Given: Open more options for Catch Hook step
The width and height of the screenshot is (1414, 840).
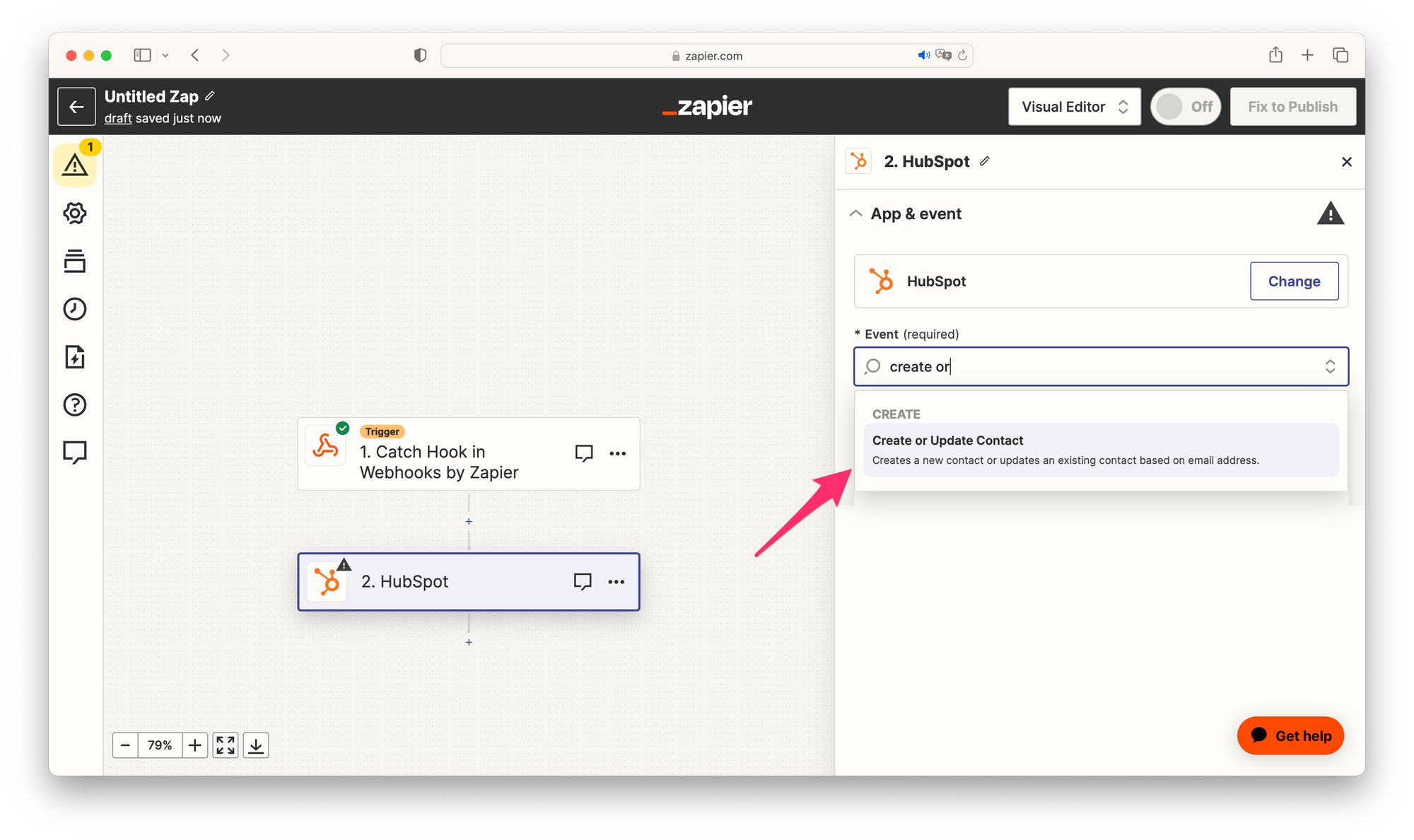Looking at the screenshot, I should point(618,453).
